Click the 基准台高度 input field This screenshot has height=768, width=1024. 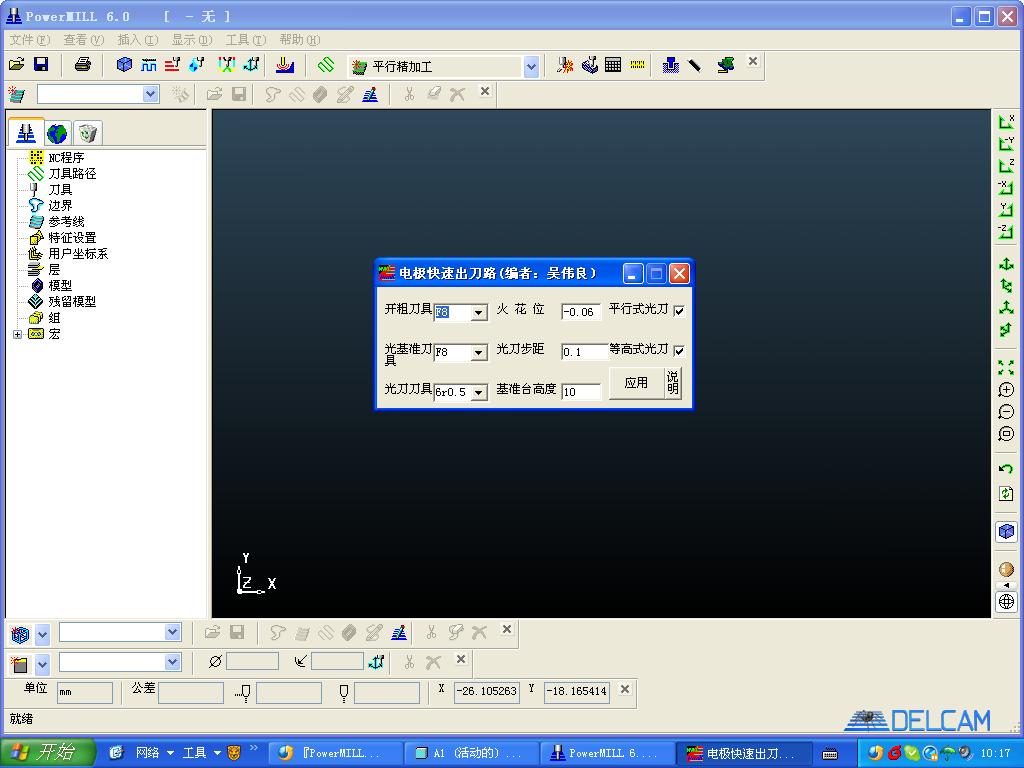[x=581, y=392]
